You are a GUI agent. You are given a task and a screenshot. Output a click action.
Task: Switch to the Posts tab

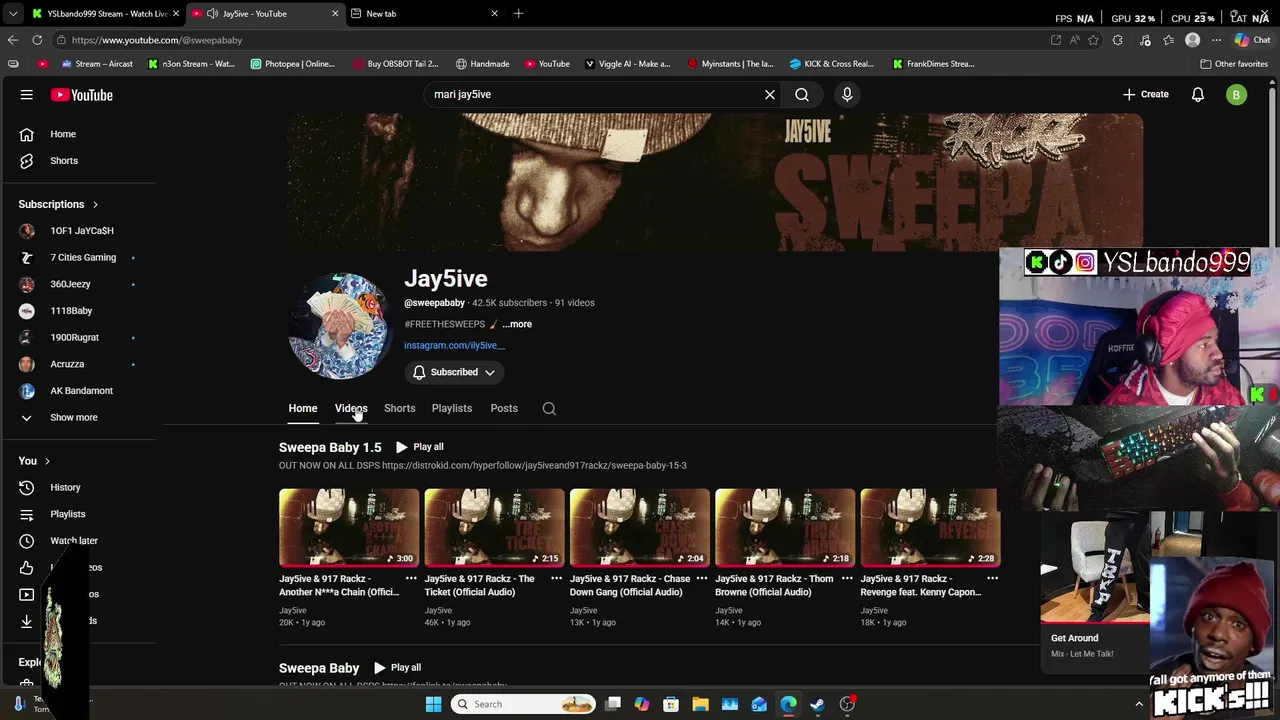pos(504,408)
